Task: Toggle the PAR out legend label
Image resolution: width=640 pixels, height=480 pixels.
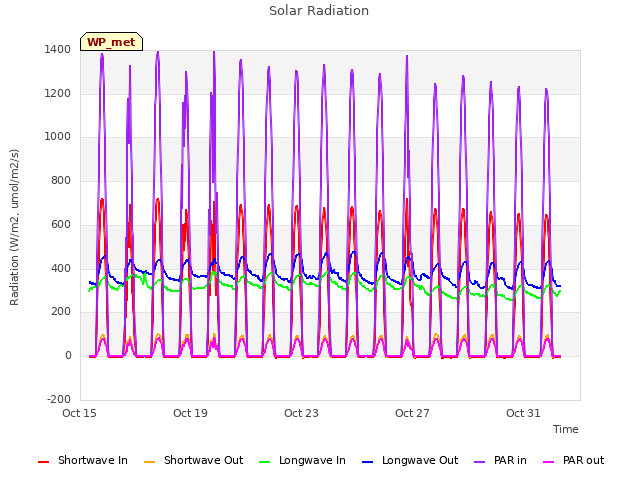Action: (x=583, y=460)
